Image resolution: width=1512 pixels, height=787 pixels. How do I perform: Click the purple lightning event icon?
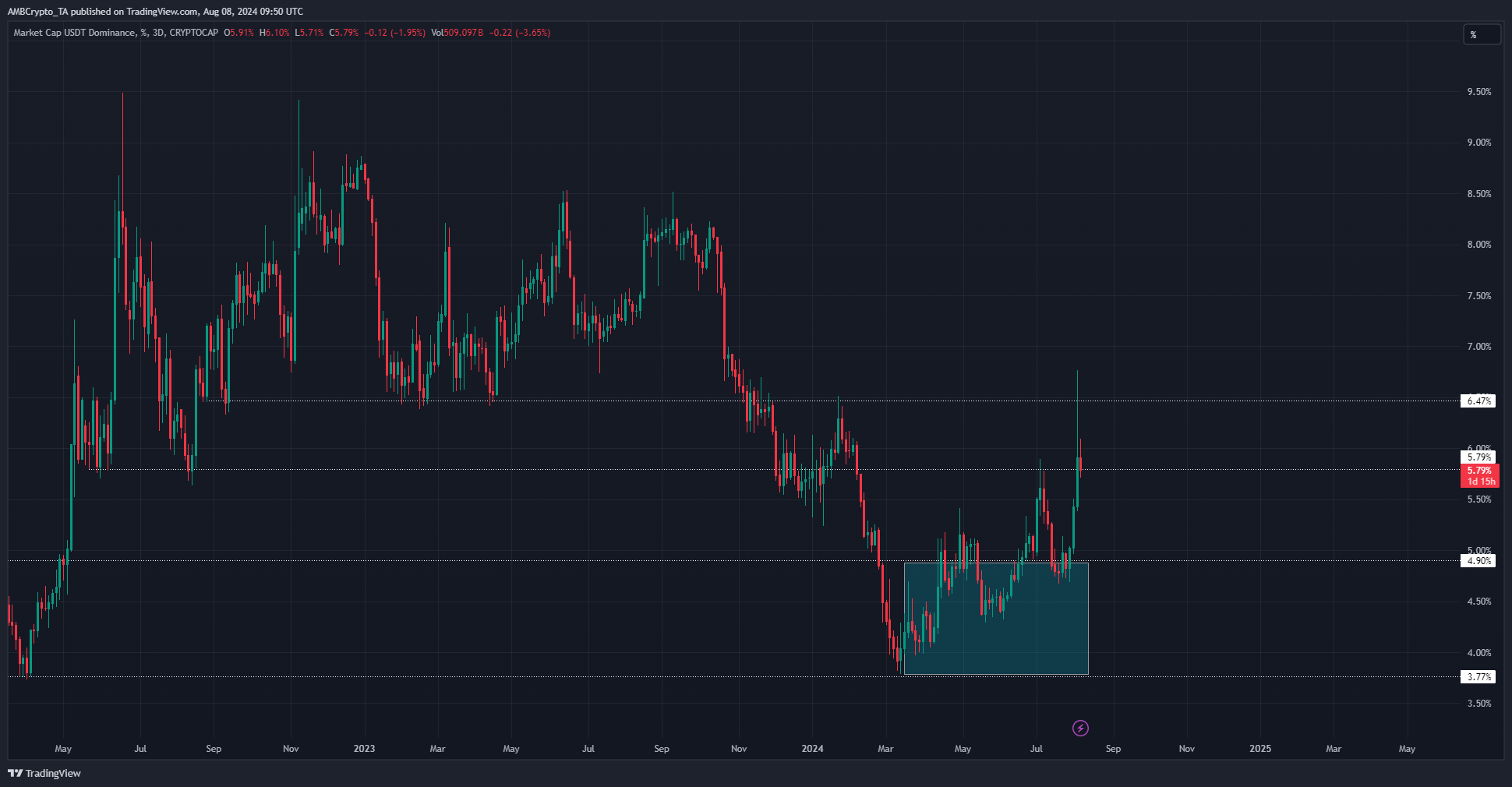coord(1080,728)
